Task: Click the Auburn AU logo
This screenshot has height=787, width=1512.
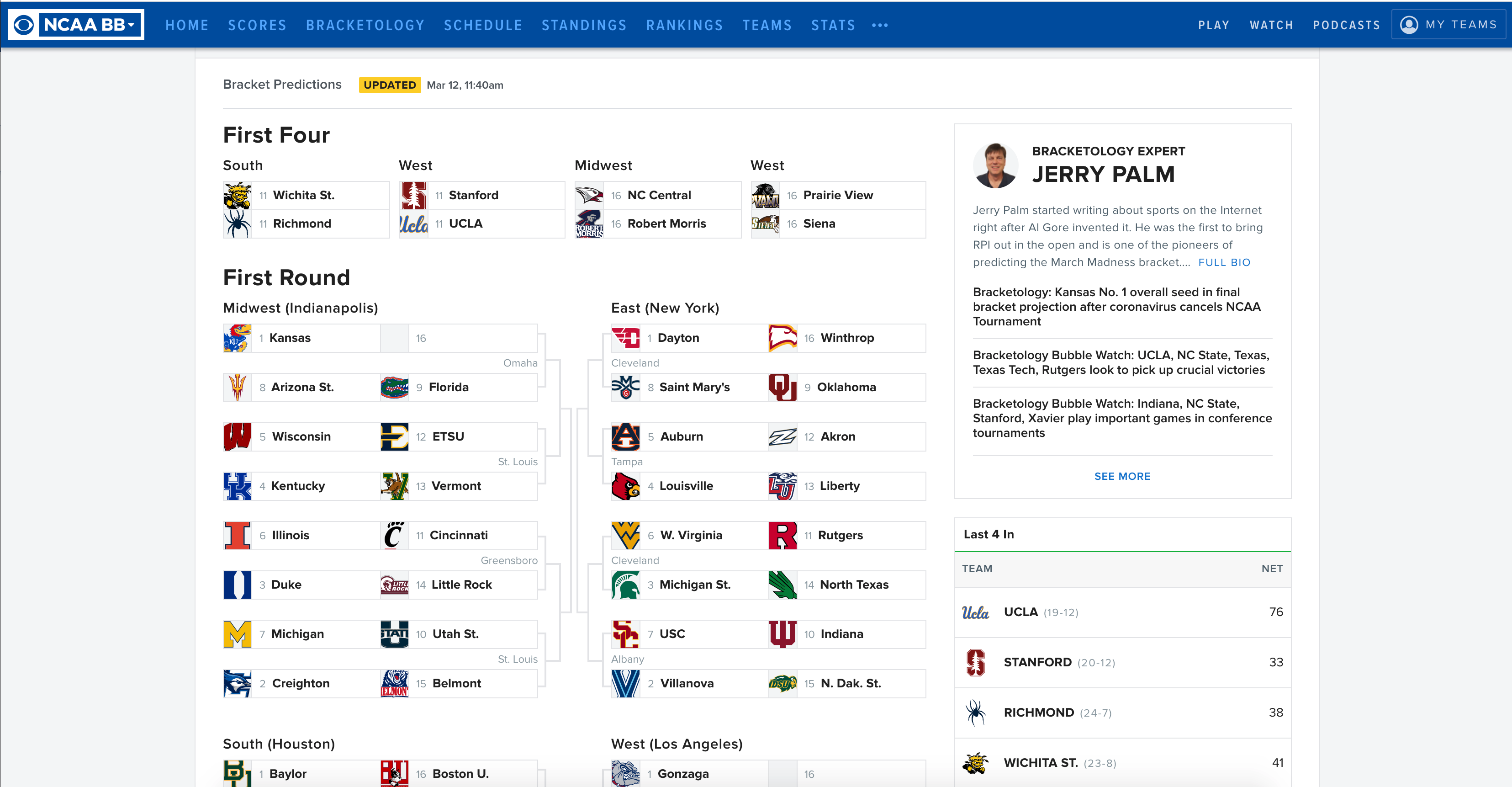Action: [x=626, y=437]
